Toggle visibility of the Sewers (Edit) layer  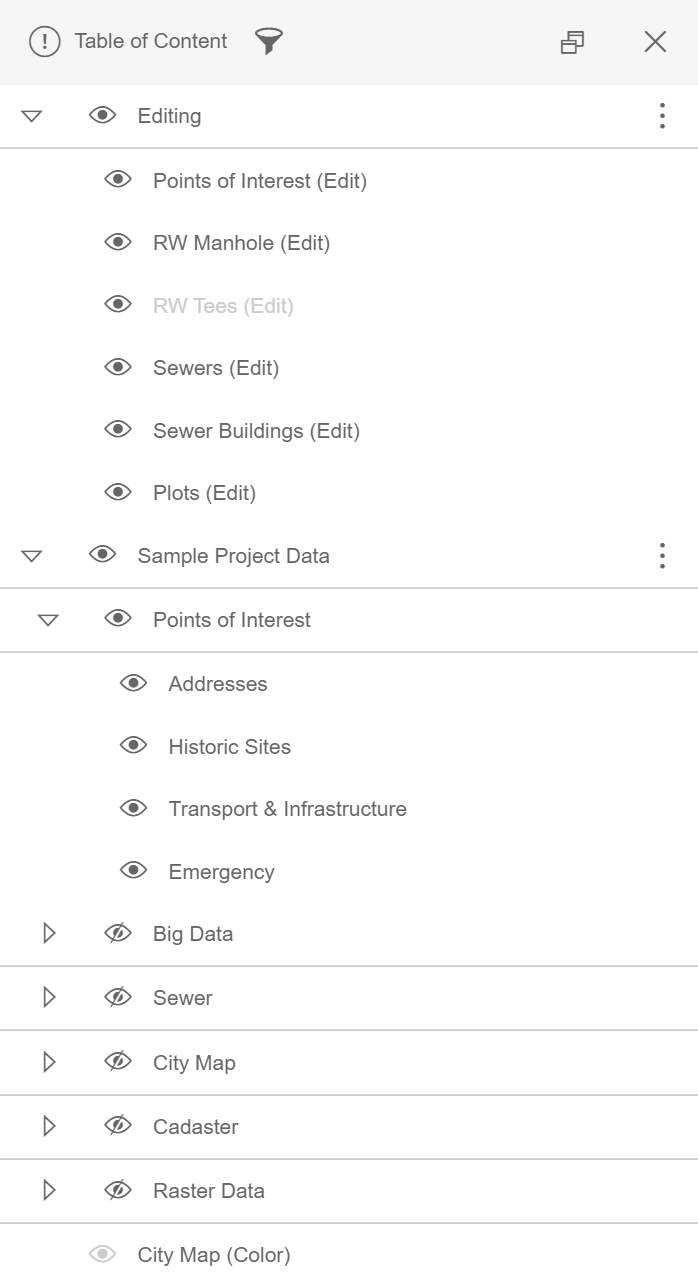(117, 365)
